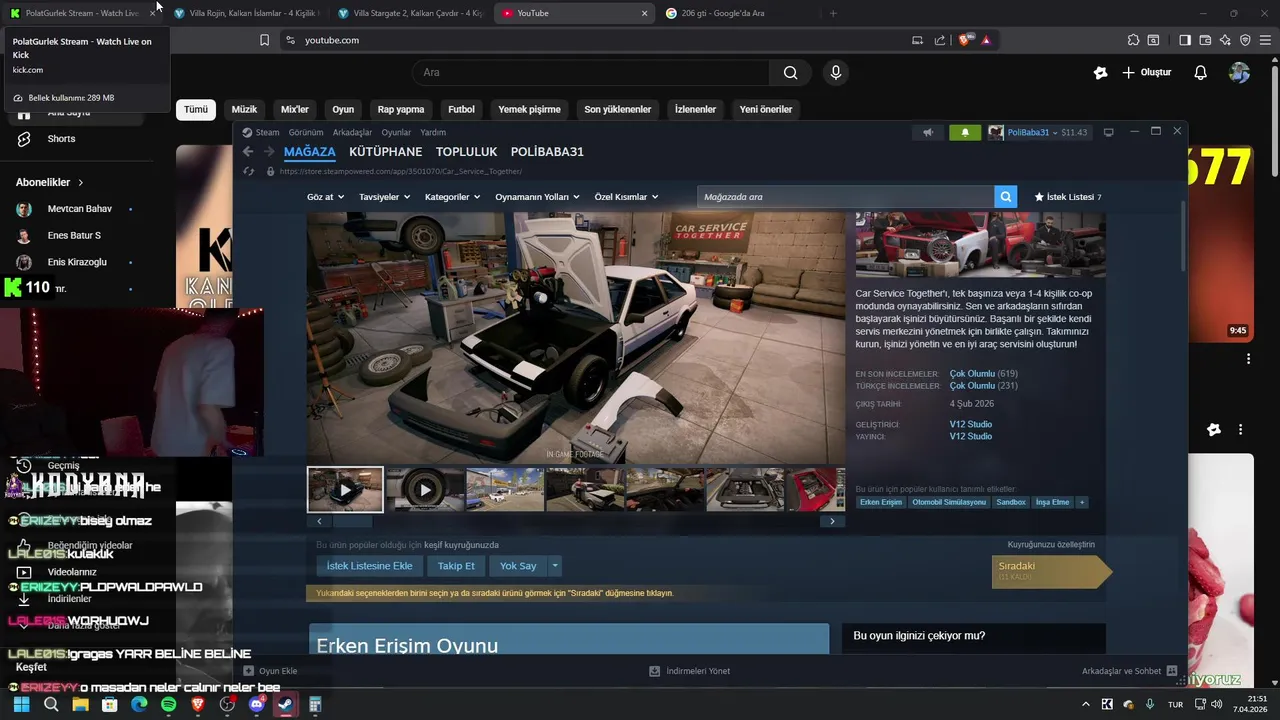This screenshot has width=1280, height=720.
Task: Click İstek Listesine Ekle button
Action: 369,566
